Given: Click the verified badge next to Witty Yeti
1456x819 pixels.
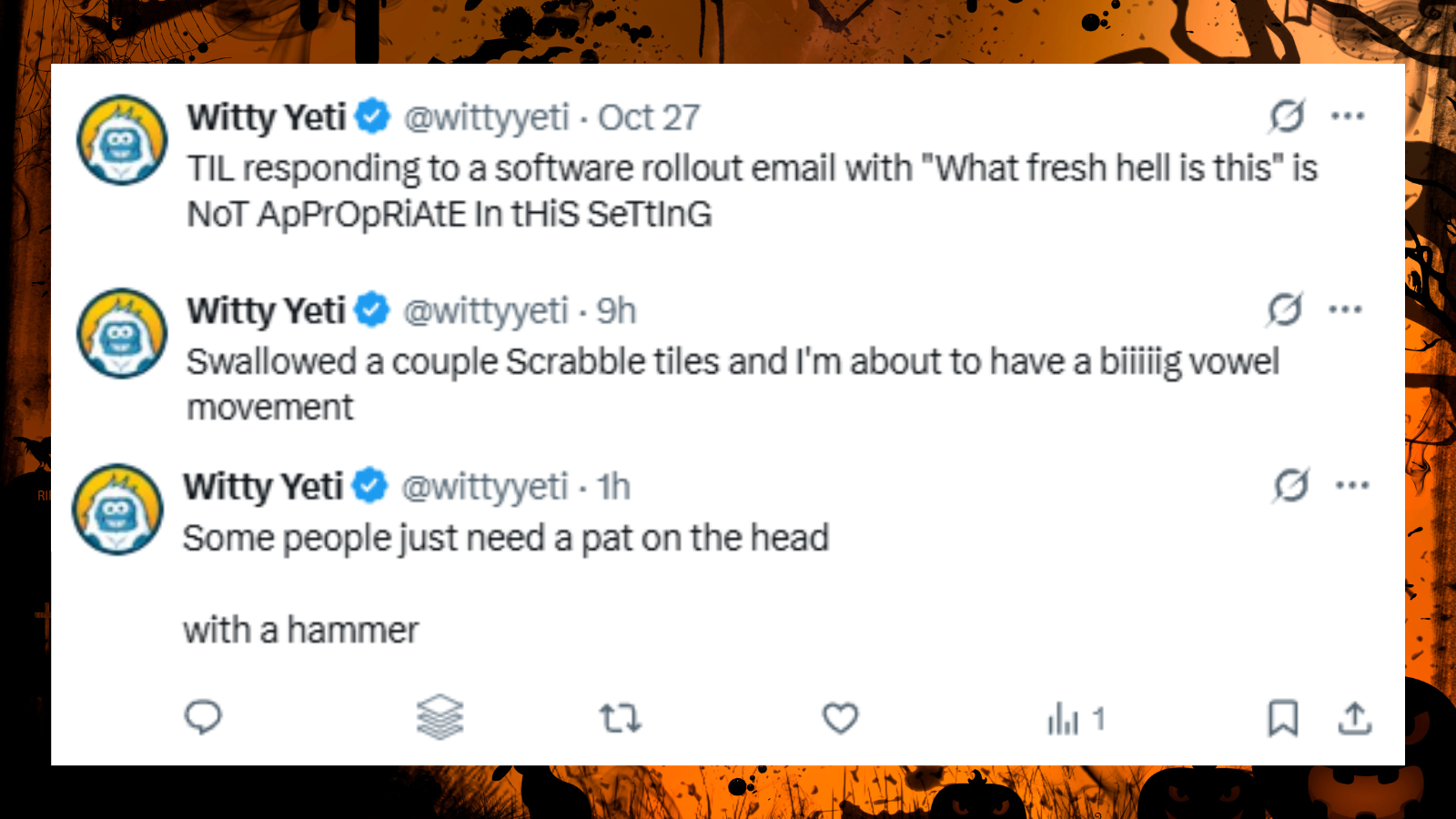Looking at the screenshot, I should (x=370, y=116).
